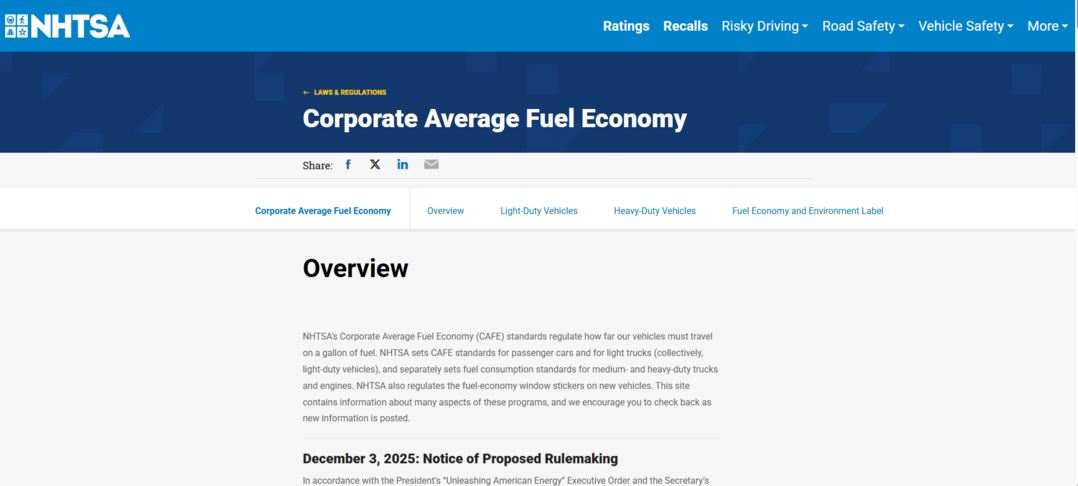The height and width of the screenshot is (486, 1078).
Task: Click the December 3, 2025 rulemaking heading
Action: [460, 459]
